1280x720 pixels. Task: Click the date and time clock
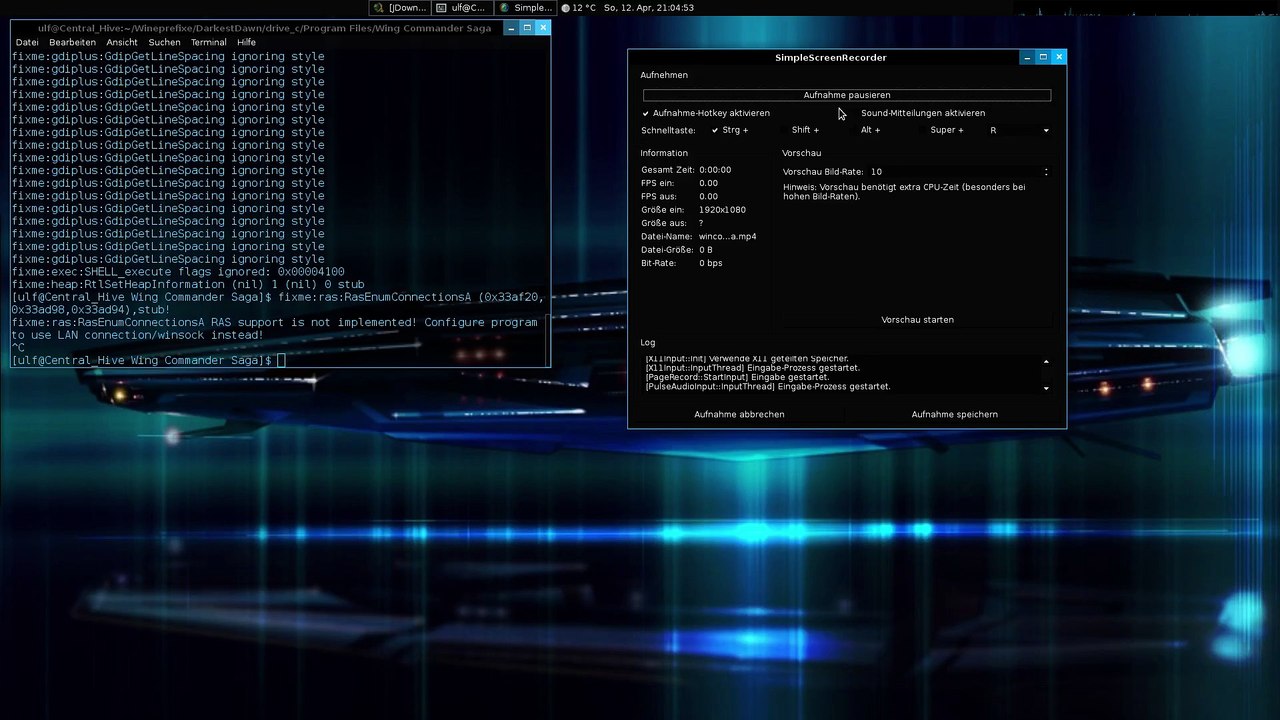[648, 8]
